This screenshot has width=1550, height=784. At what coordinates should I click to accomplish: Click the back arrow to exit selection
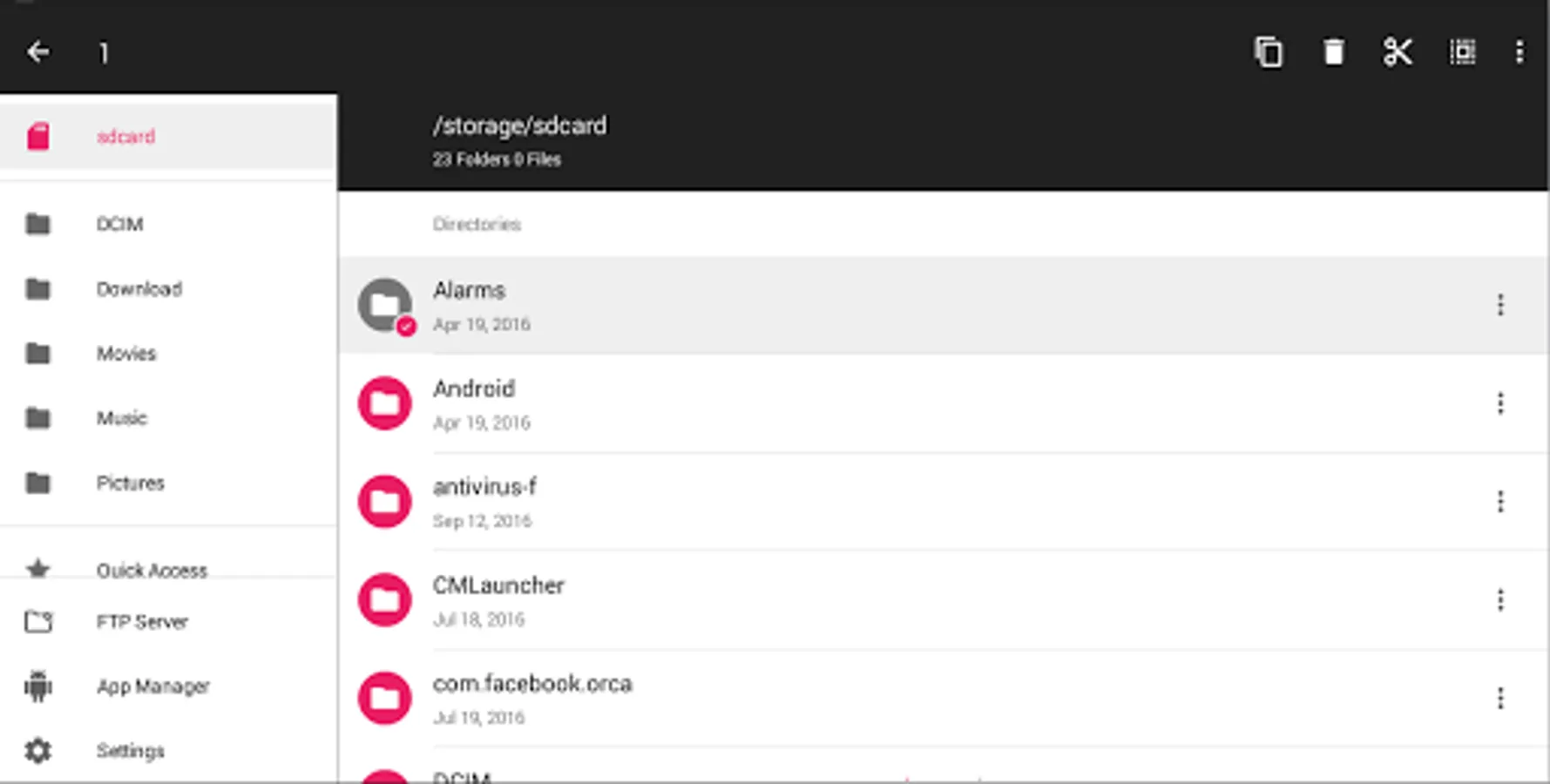38,52
